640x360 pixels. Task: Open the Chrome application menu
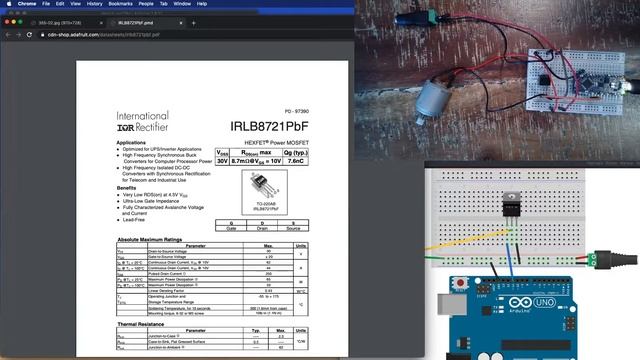tap(27, 4)
